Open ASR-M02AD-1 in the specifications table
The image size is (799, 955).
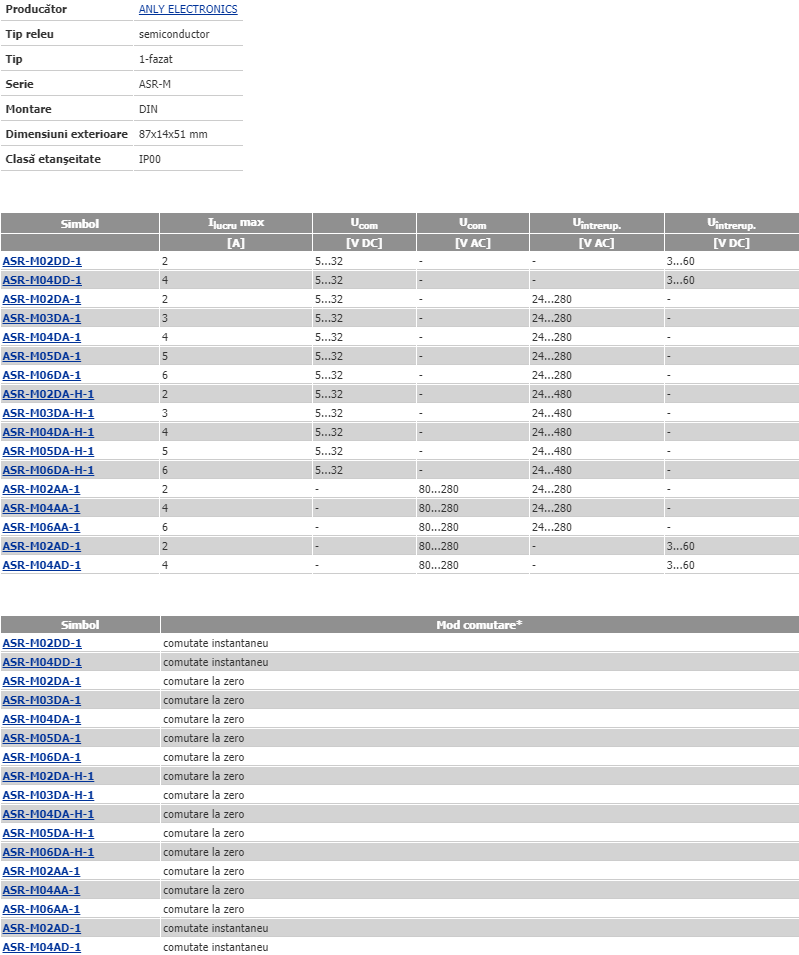click(x=42, y=546)
